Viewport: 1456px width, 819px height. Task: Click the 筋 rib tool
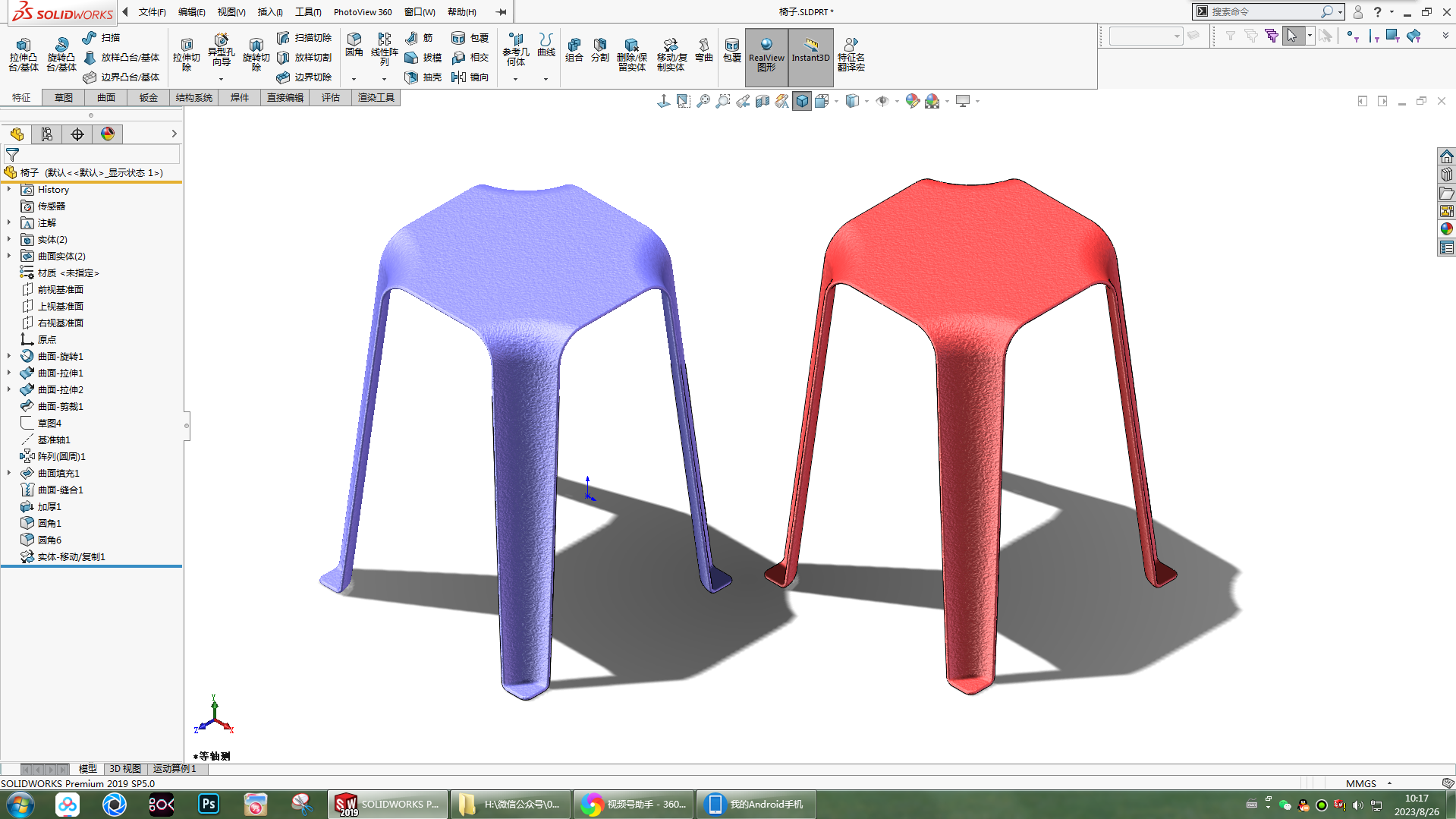419,38
